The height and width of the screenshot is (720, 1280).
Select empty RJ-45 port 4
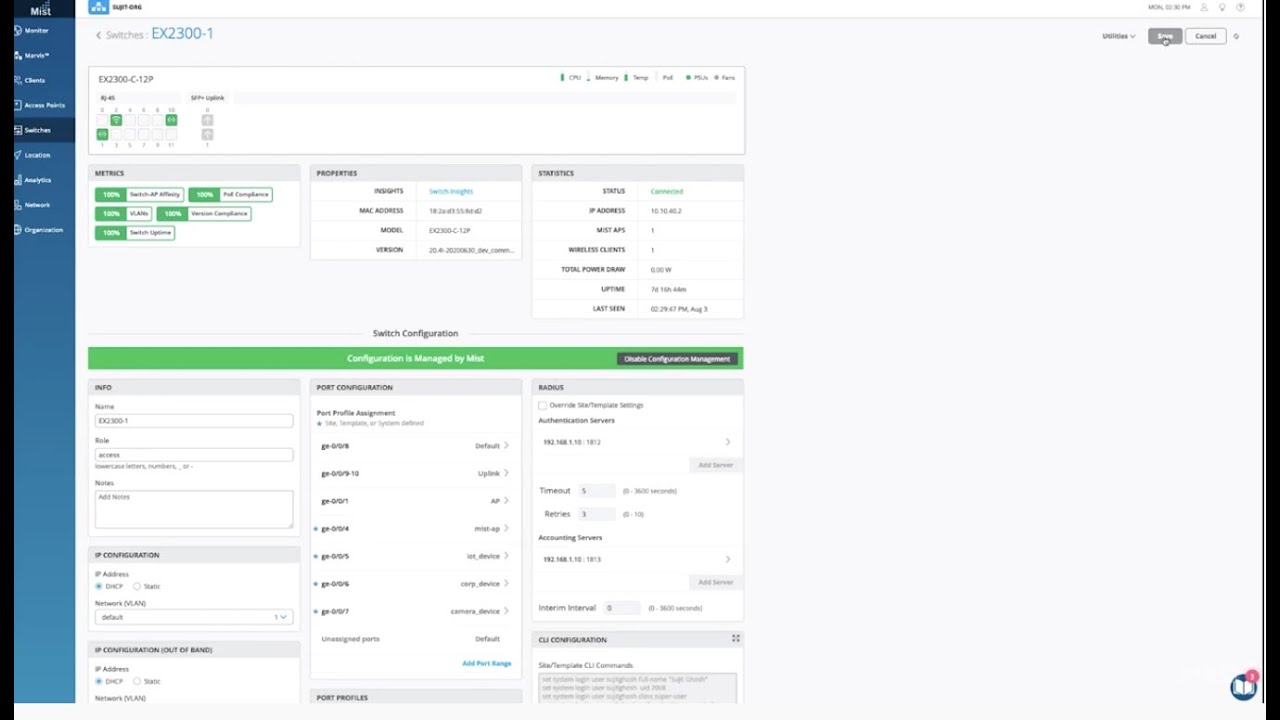(x=130, y=120)
